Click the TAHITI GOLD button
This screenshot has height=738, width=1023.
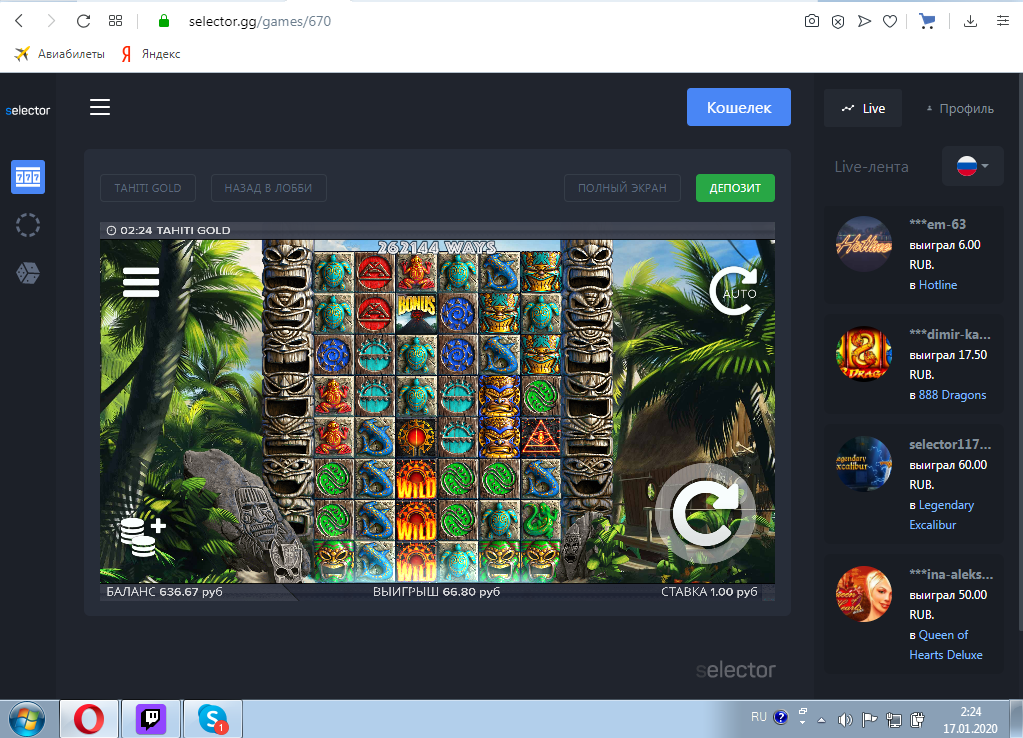148,188
